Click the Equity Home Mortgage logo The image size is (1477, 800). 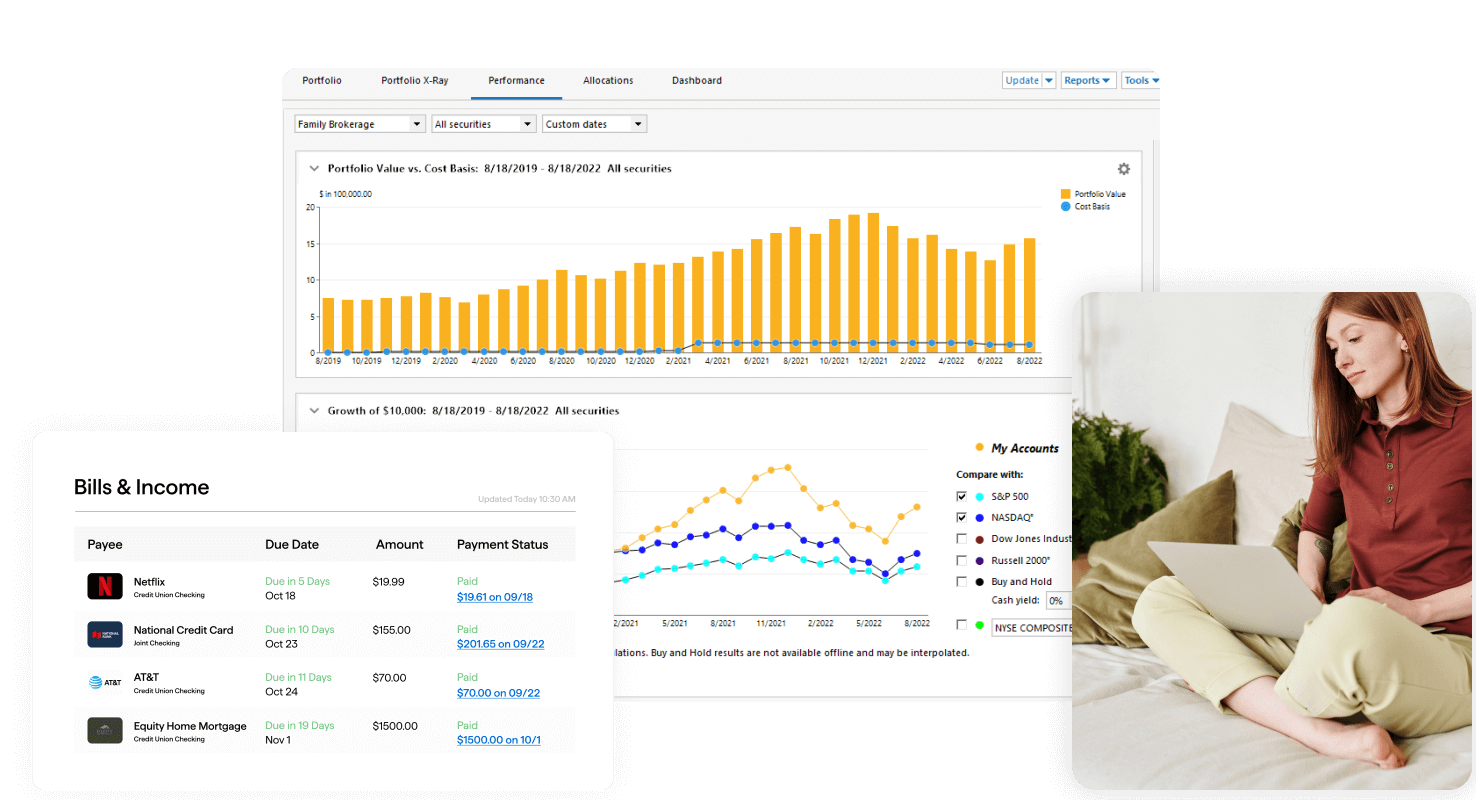(x=105, y=731)
